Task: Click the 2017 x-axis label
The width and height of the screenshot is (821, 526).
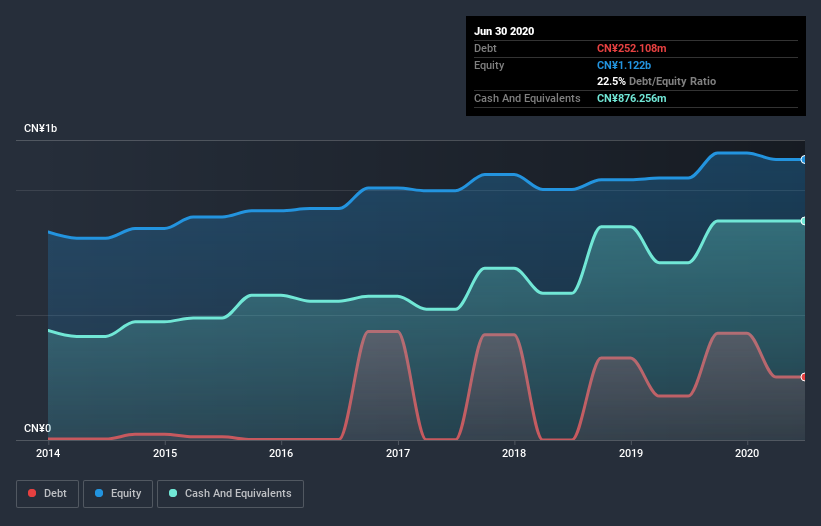Action: (x=398, y=453)
